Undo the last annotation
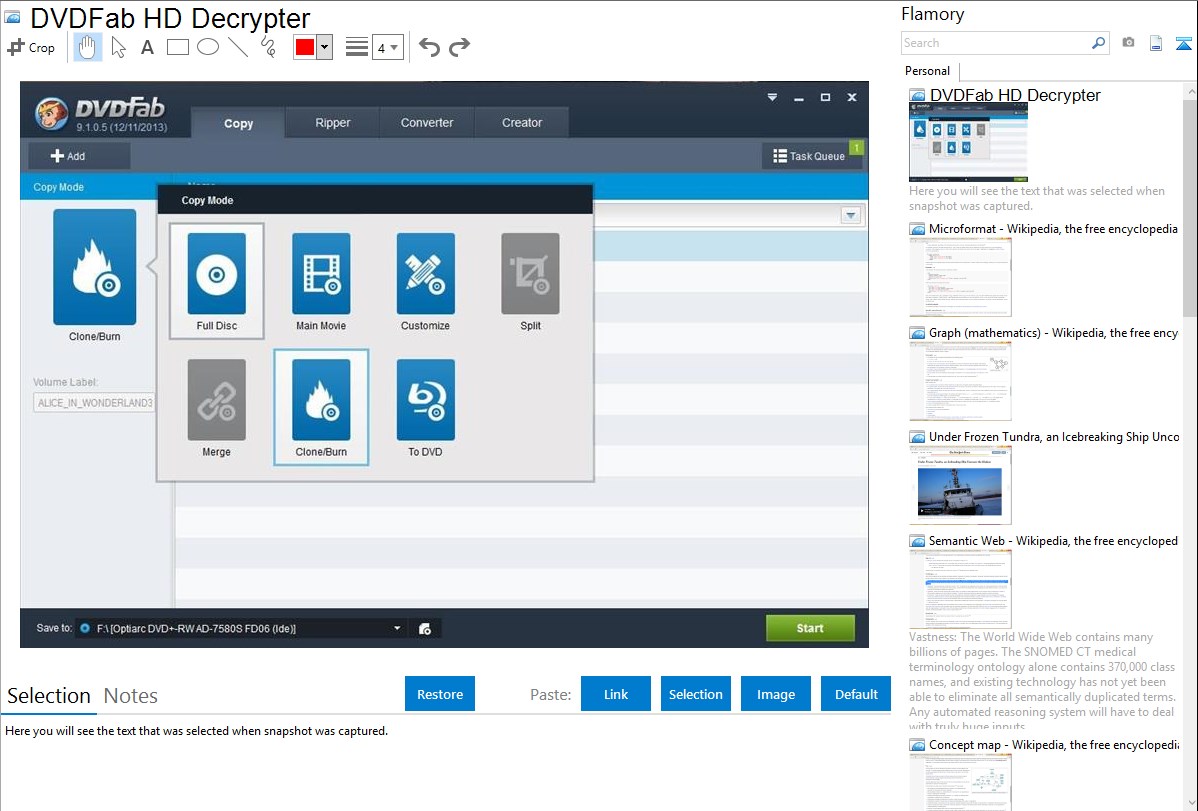Image resolution: width=1198 pixels, height=811 pixels. point(429,47)
